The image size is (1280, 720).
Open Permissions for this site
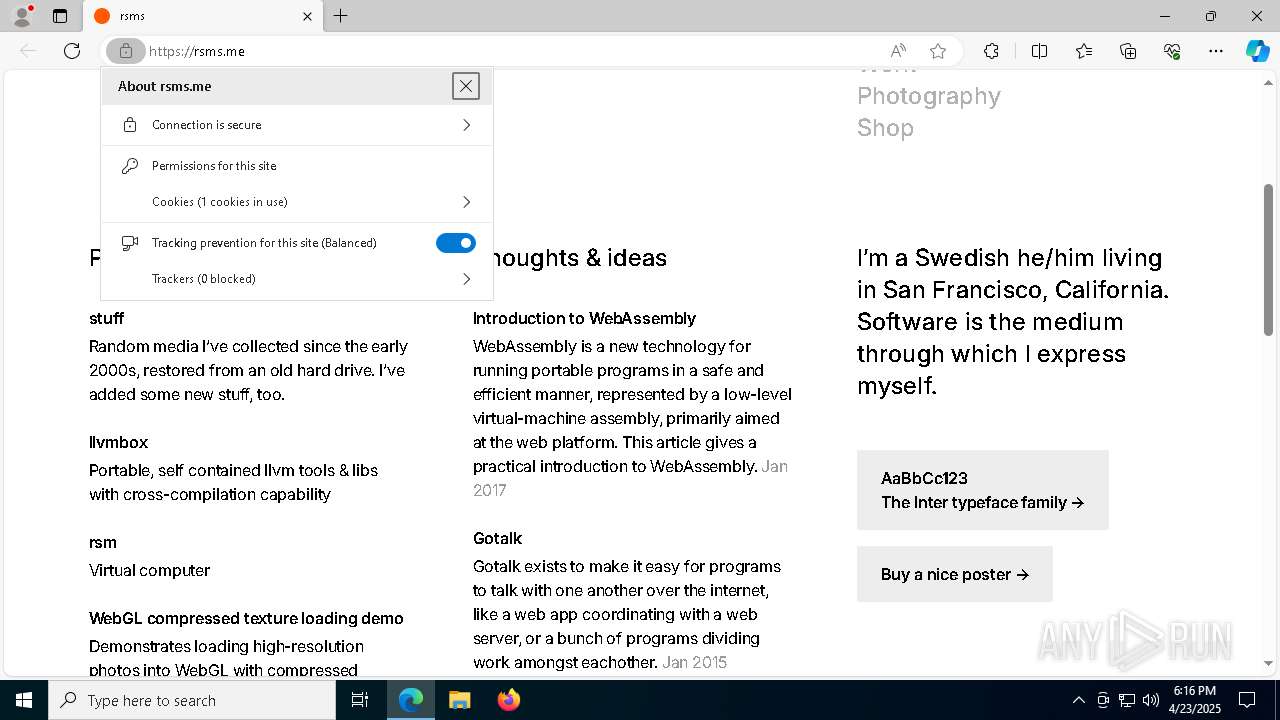(297, 166)
